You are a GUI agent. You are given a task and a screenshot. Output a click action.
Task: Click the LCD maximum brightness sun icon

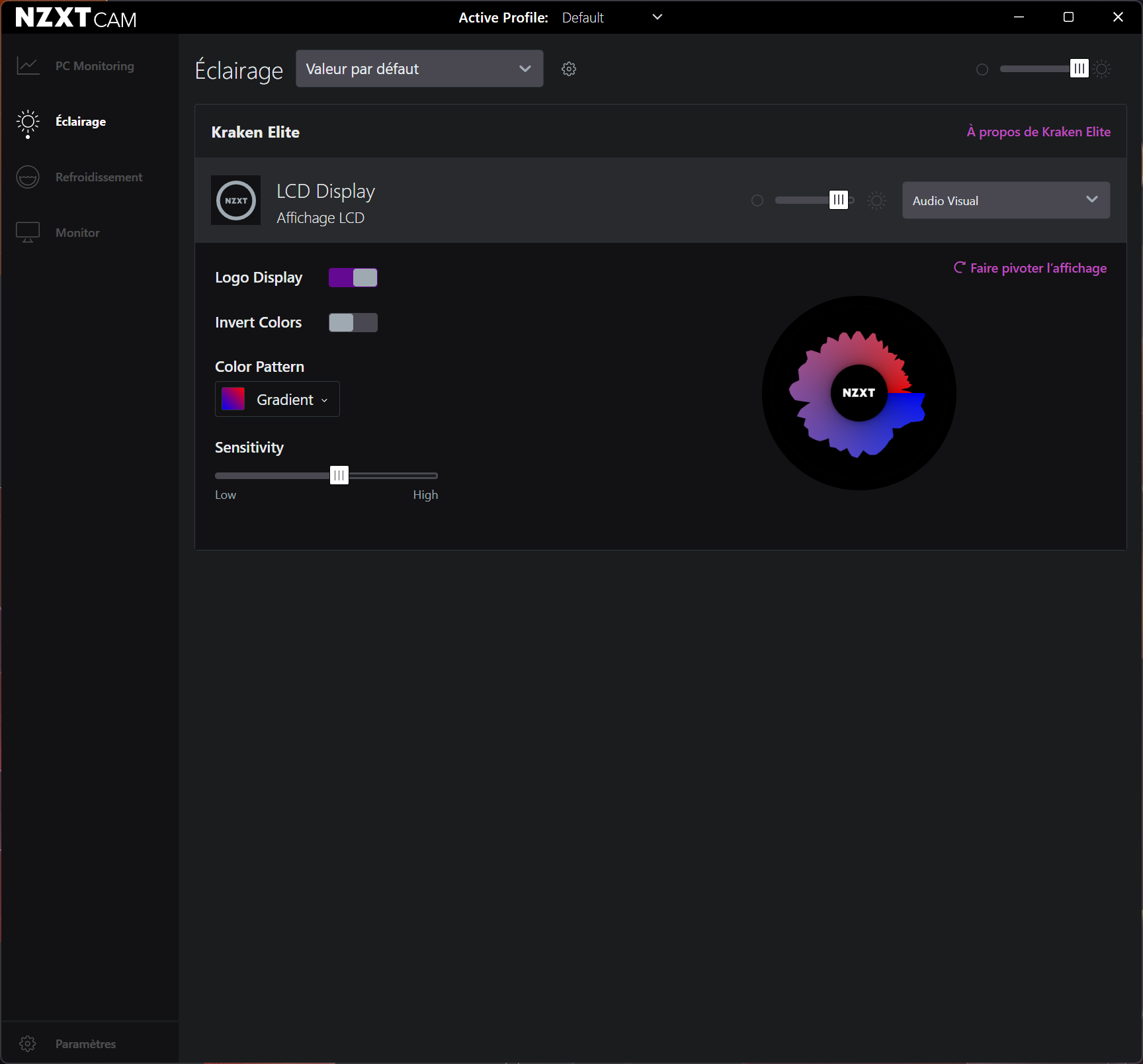pyautogui.click(x=876, y=200)
